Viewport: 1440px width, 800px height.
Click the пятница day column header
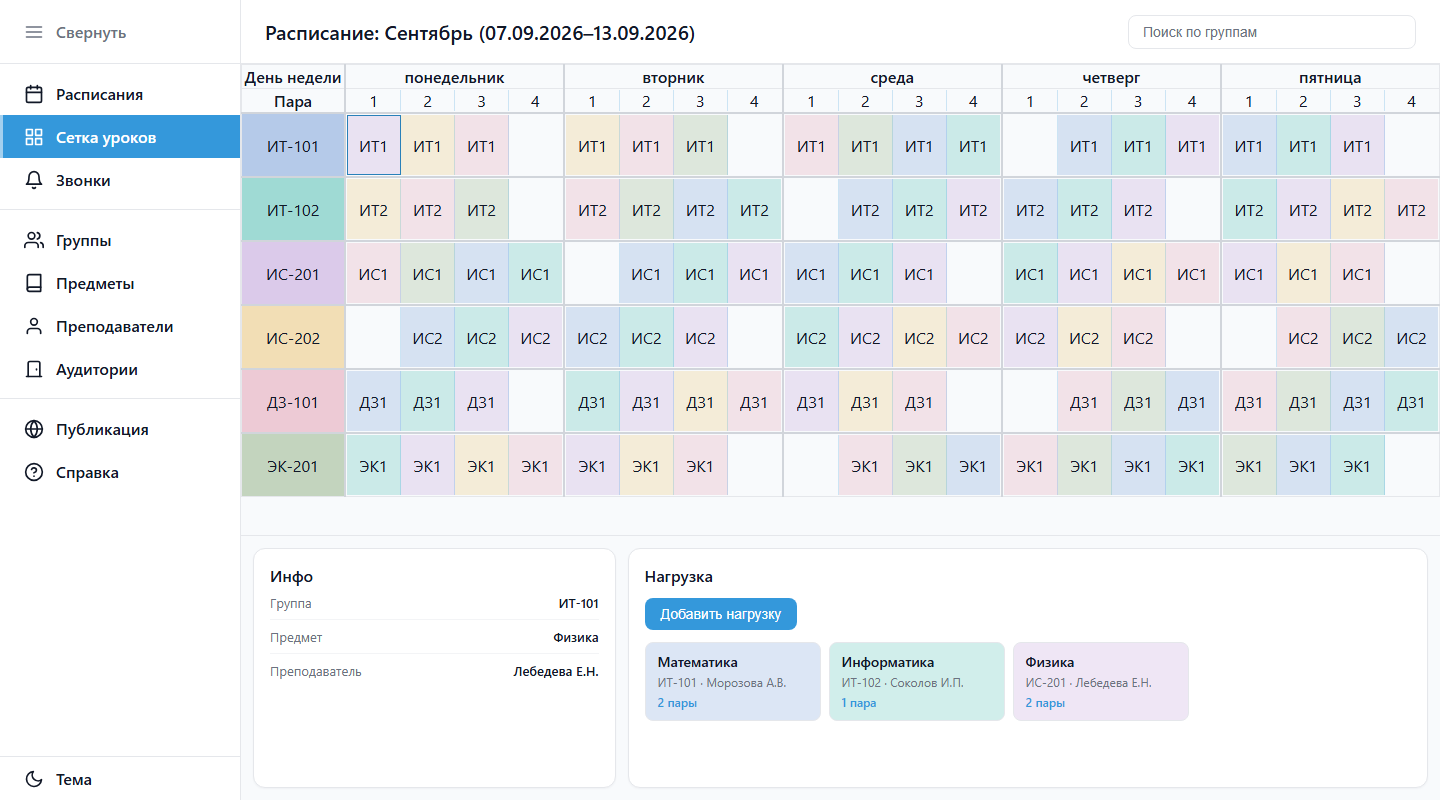pyautogui.click(x=1330, y=77)
